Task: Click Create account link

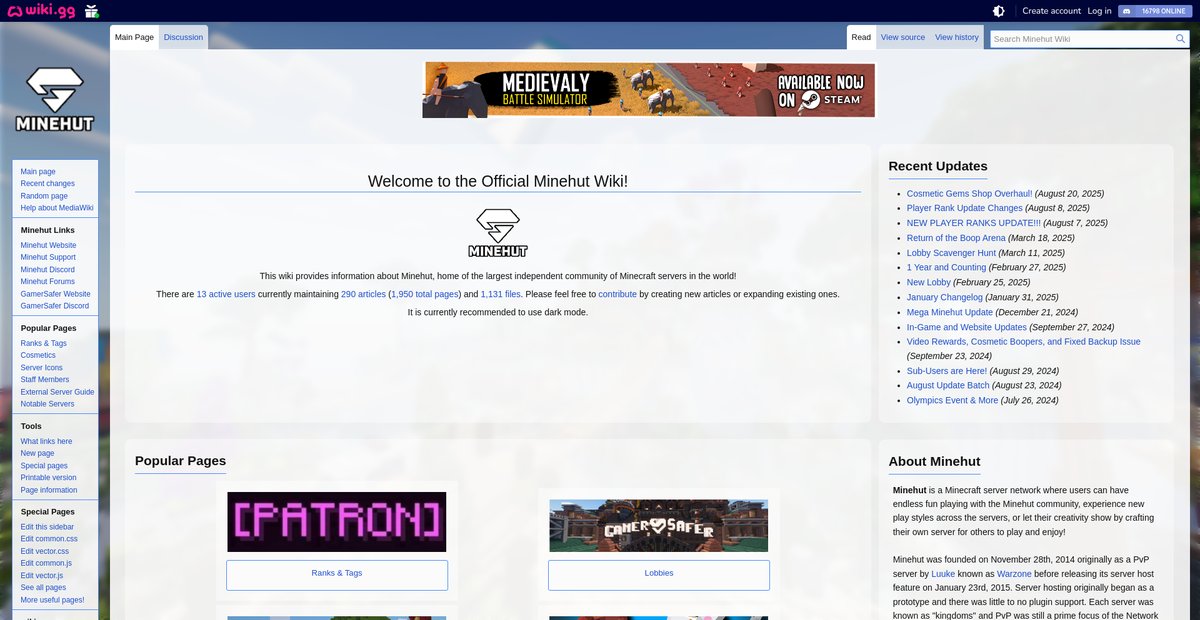Action: (x=1051, y=11)
